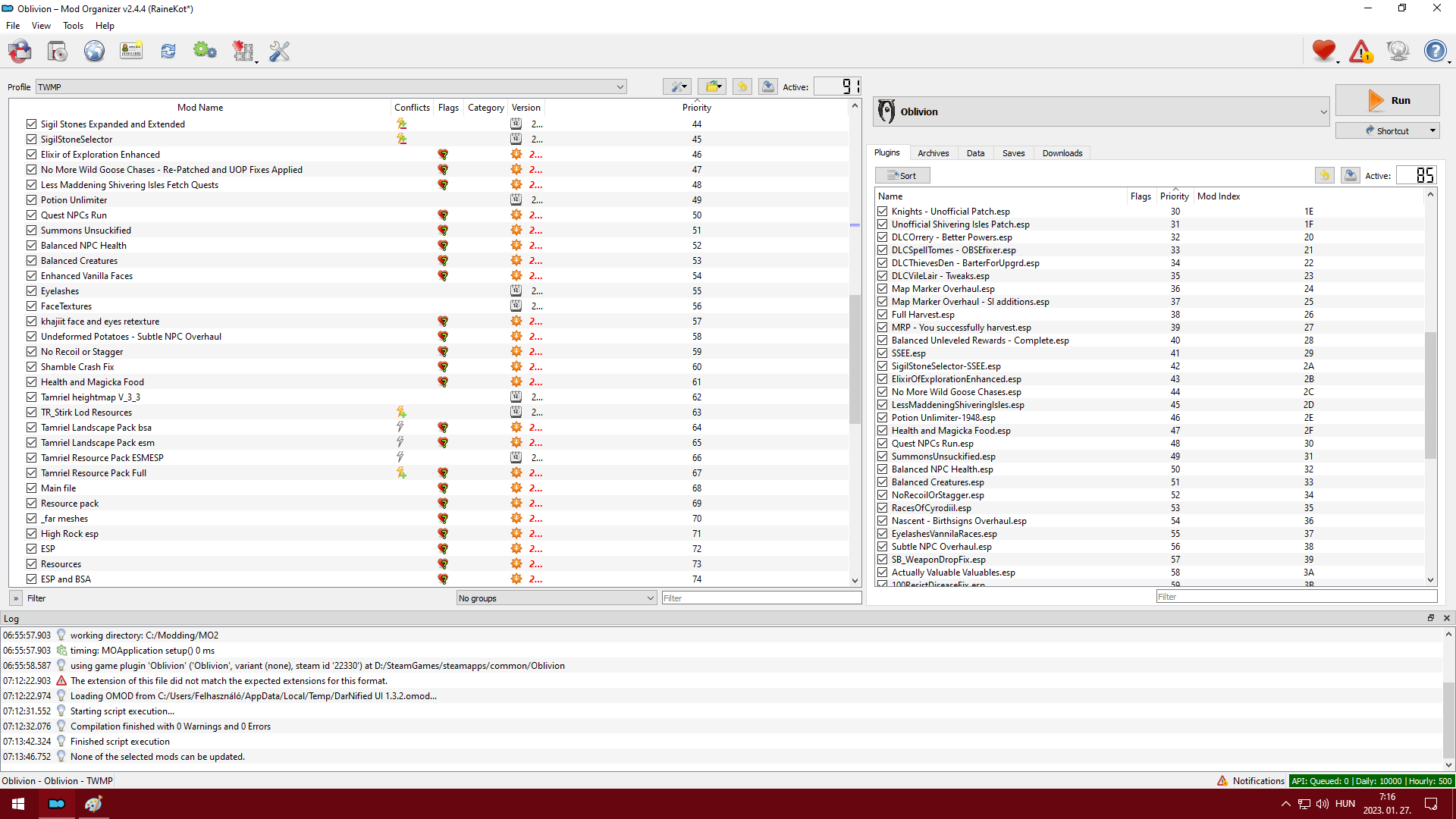This screenshot has width=1456, height=819.
Task: Restore mod list backup icon
Action: (x=742, y=86)
